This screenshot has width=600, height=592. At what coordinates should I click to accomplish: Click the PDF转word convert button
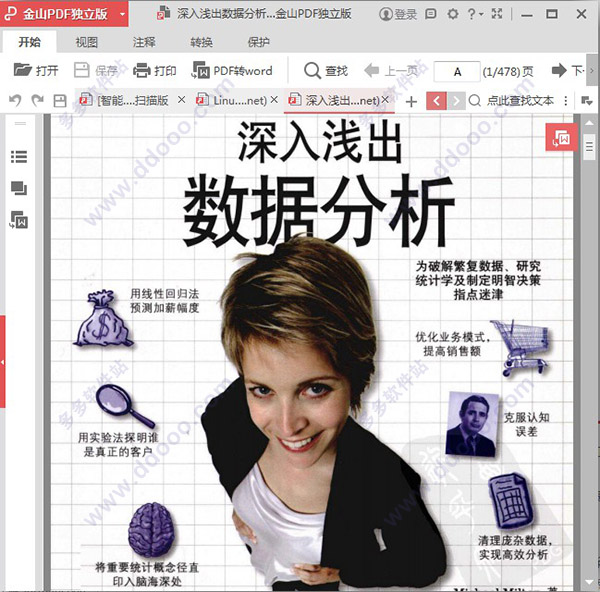coord(232,70)
